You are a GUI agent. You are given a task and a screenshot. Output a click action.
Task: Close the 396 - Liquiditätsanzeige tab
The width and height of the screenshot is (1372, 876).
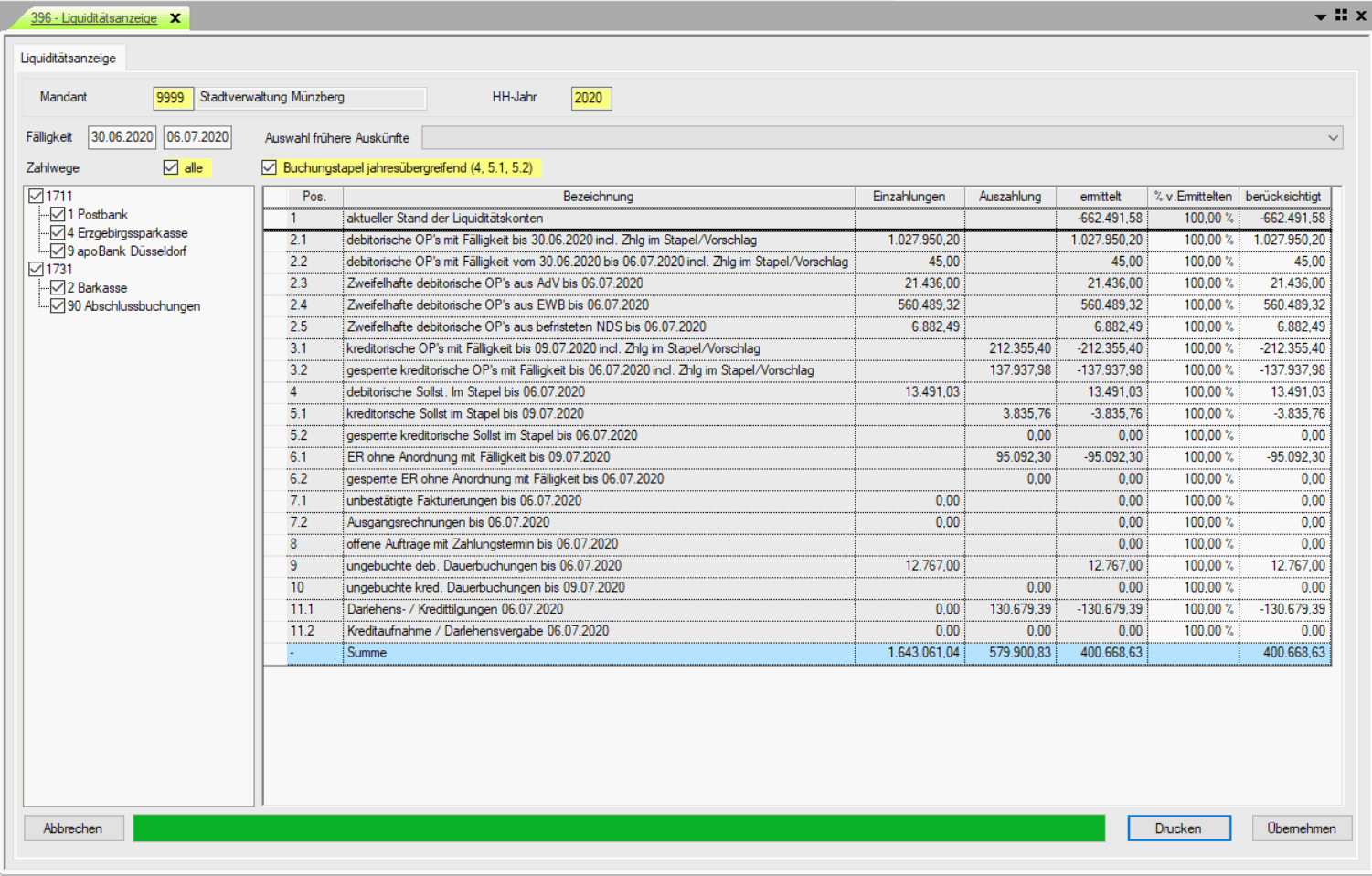(175, 18)
